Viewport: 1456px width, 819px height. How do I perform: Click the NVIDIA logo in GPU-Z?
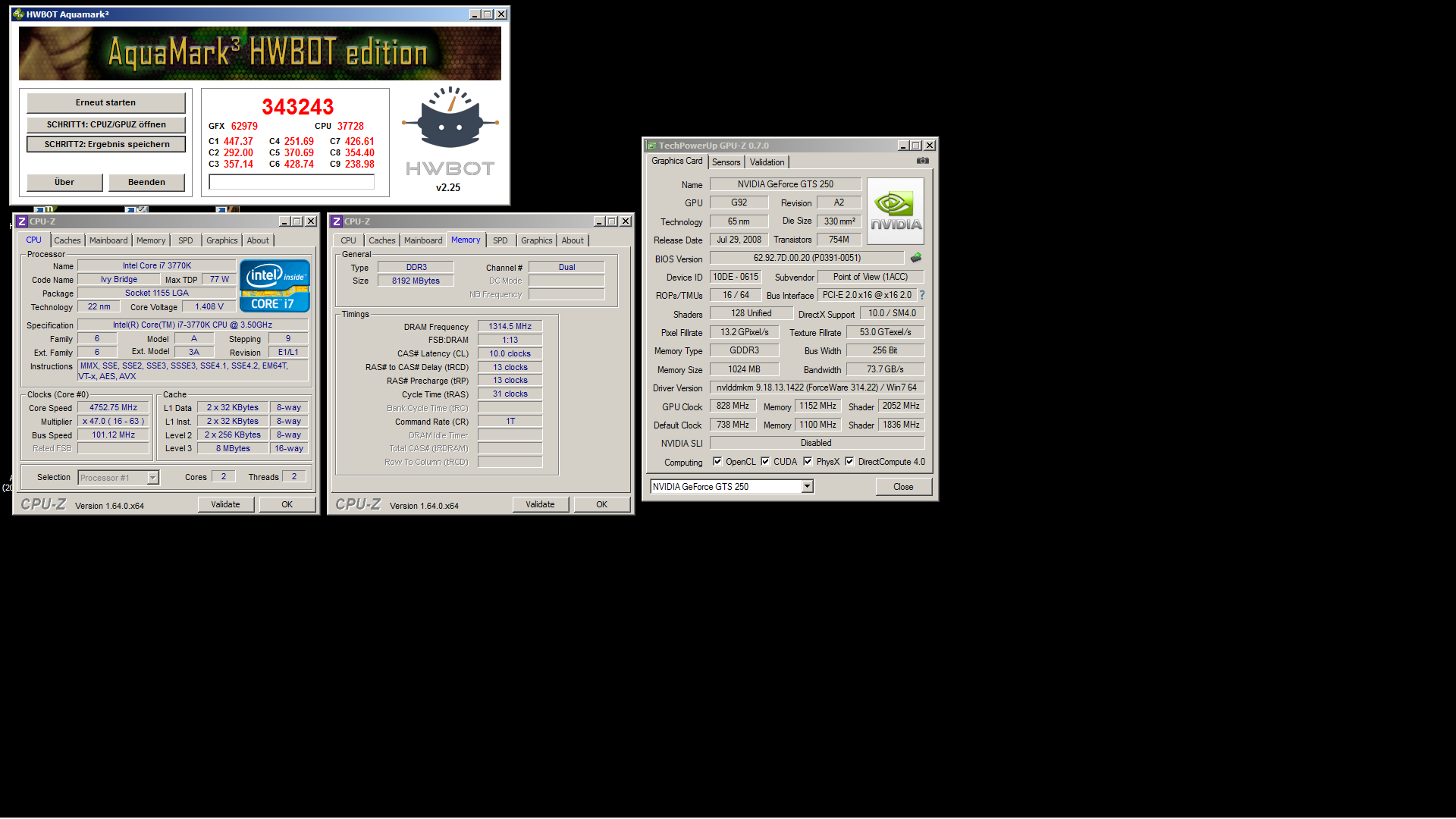coord(896,211)
